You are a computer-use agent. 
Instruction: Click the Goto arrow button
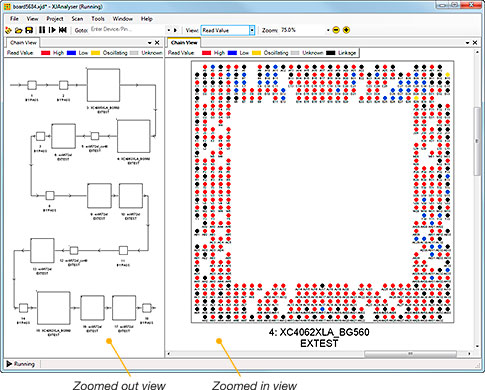coord(175,30)
